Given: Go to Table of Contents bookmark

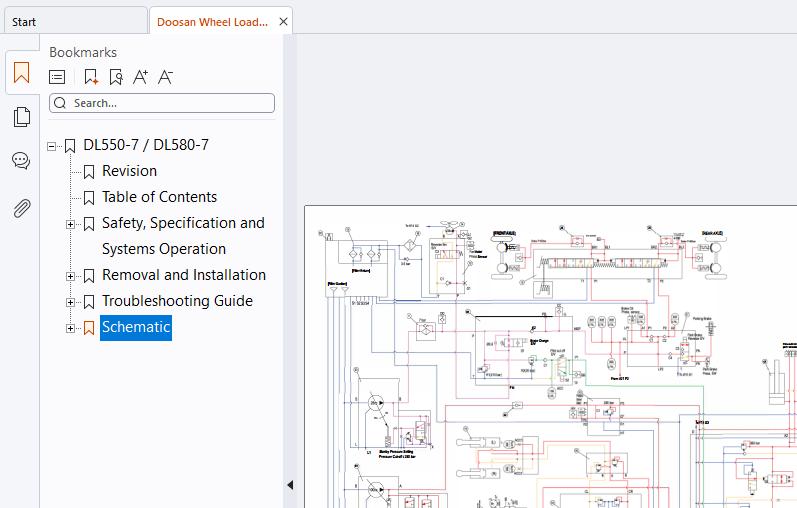Looking at the screenshot, I should coord(159,197).
